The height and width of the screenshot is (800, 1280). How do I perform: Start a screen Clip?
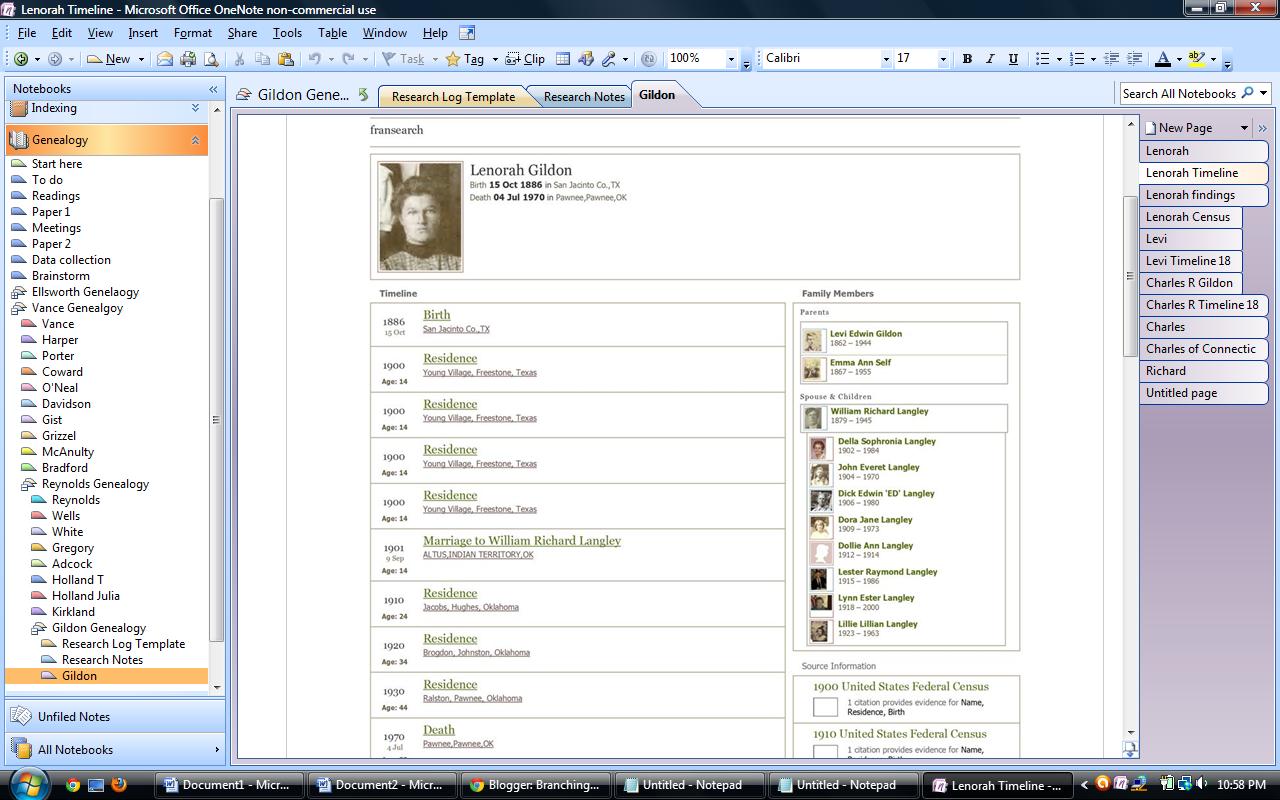526,59
